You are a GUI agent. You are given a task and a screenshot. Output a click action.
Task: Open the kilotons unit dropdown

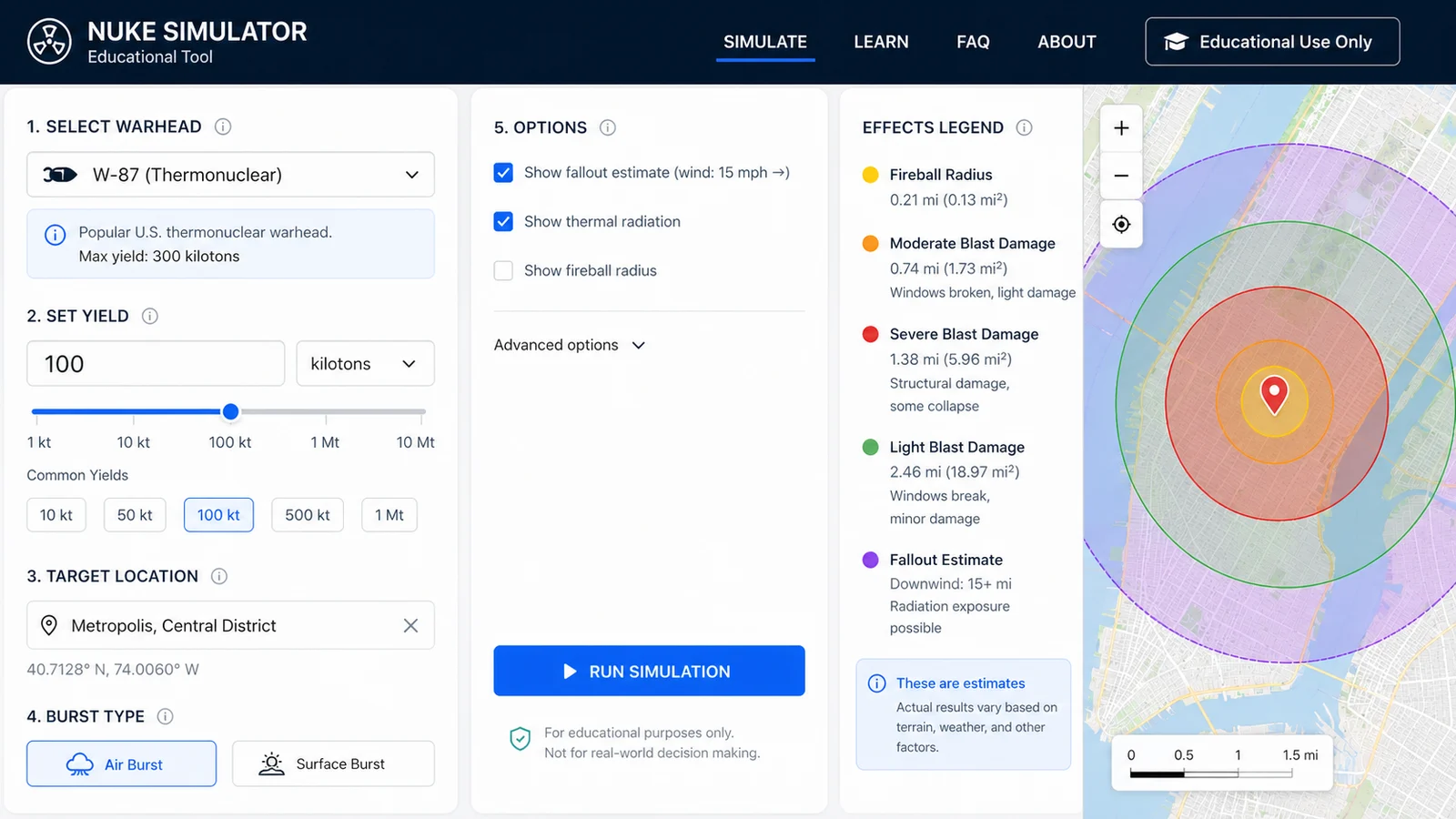(365, 364)
